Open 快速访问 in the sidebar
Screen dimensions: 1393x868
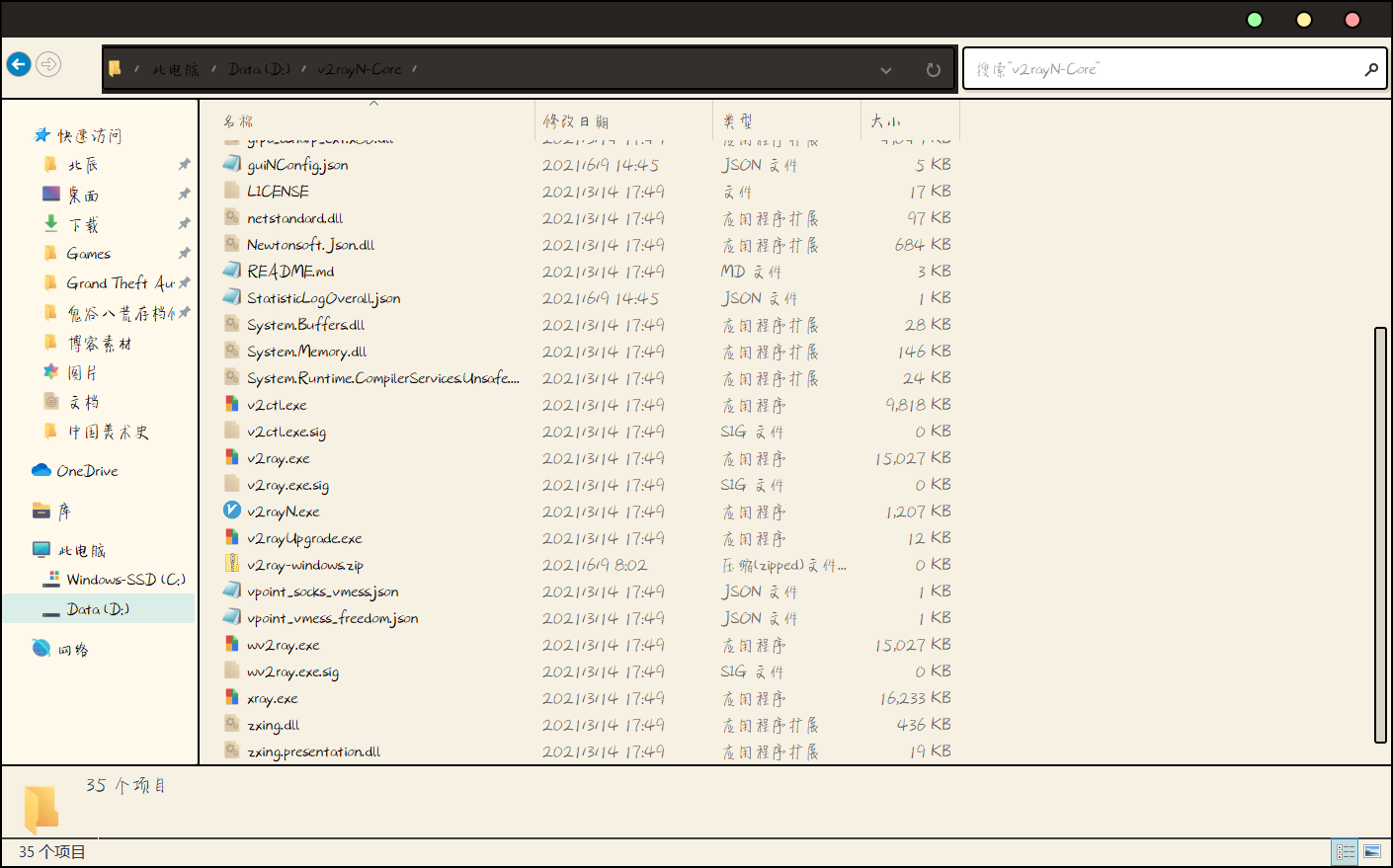pyautogui.click(x=89, y=135)
